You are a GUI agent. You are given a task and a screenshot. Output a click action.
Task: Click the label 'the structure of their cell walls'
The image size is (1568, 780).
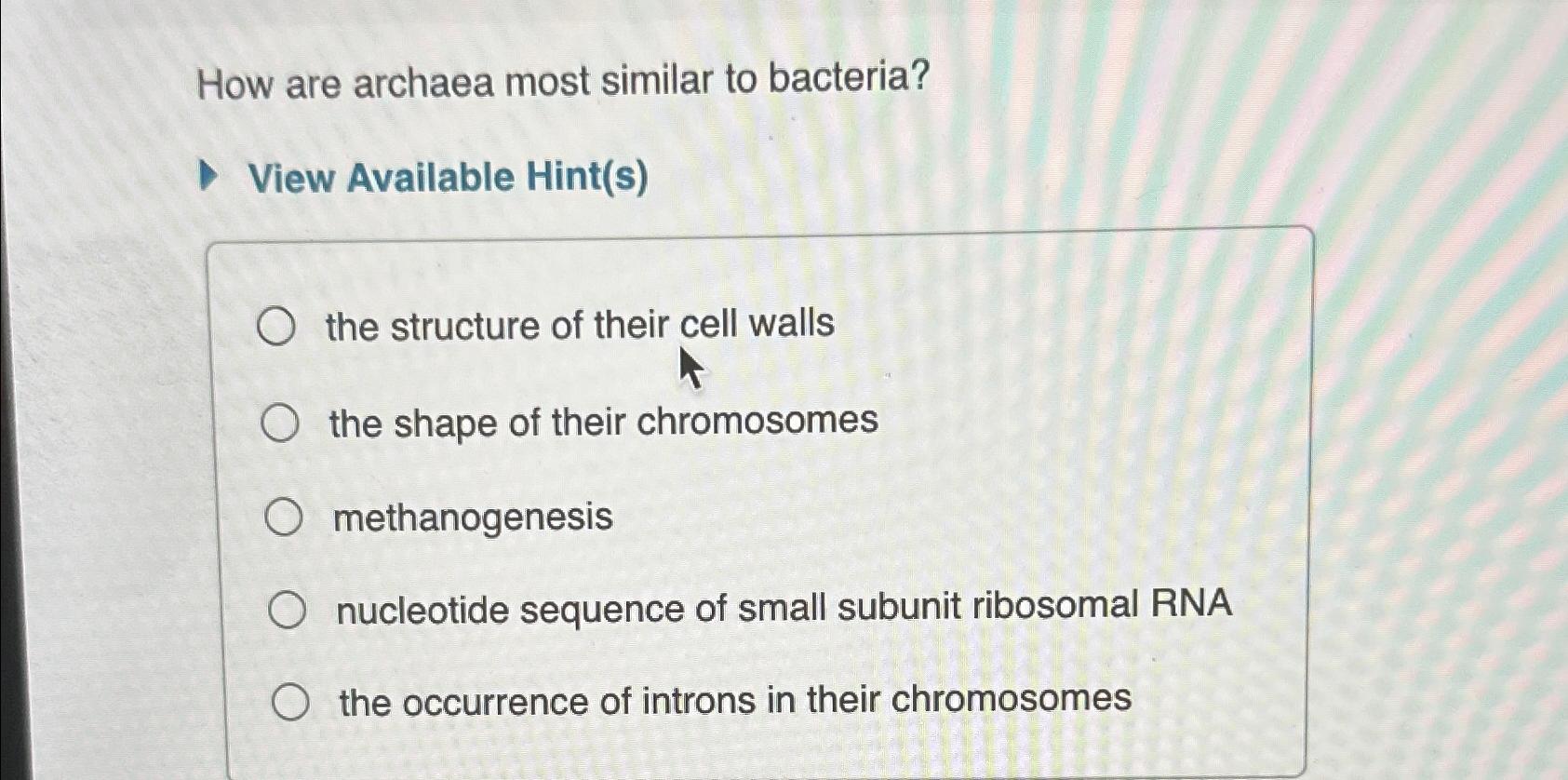(576, 325)
